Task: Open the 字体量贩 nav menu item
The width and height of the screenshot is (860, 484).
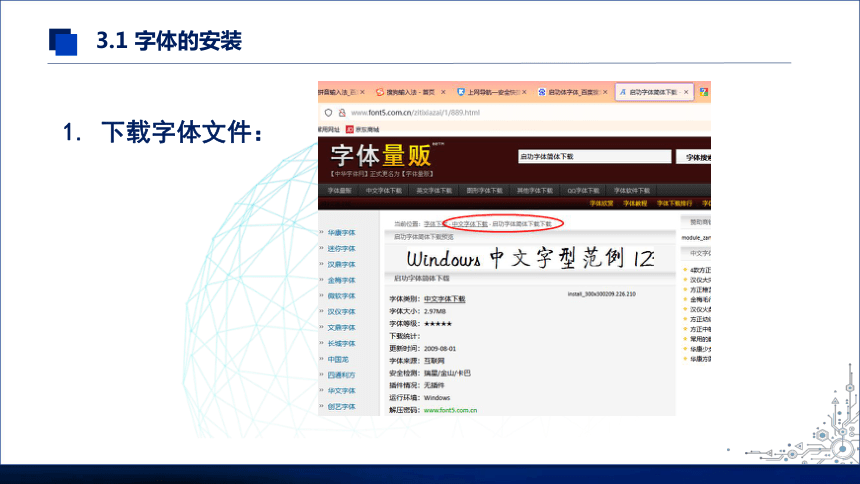Action: click(340, 190)
